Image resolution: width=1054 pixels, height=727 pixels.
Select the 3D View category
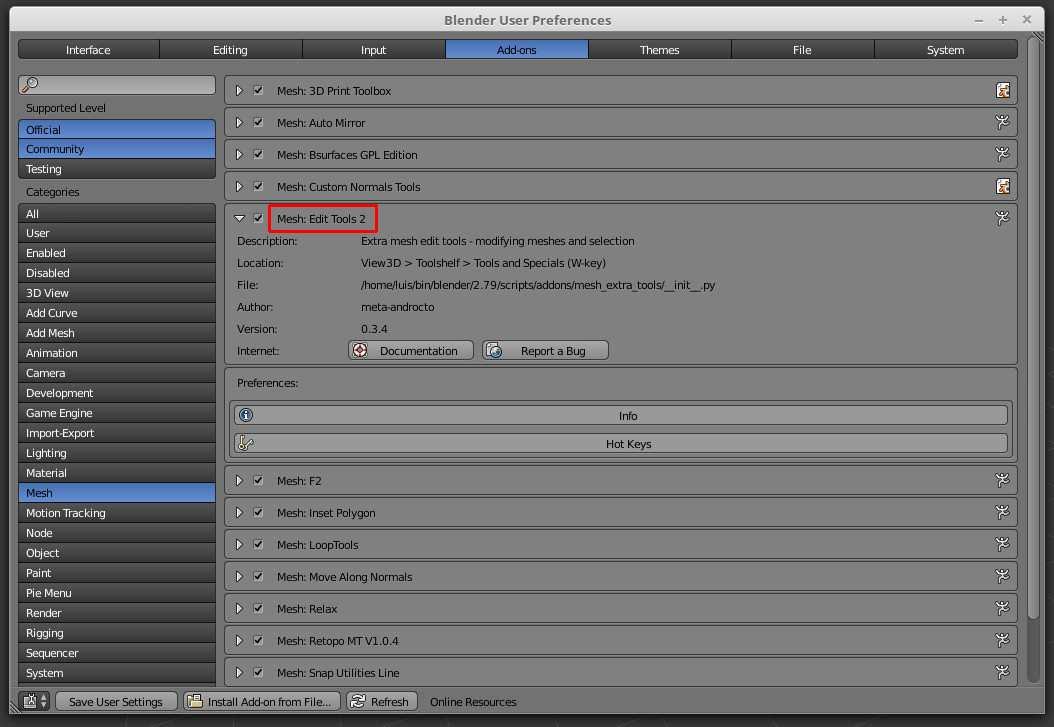point(117,293)
